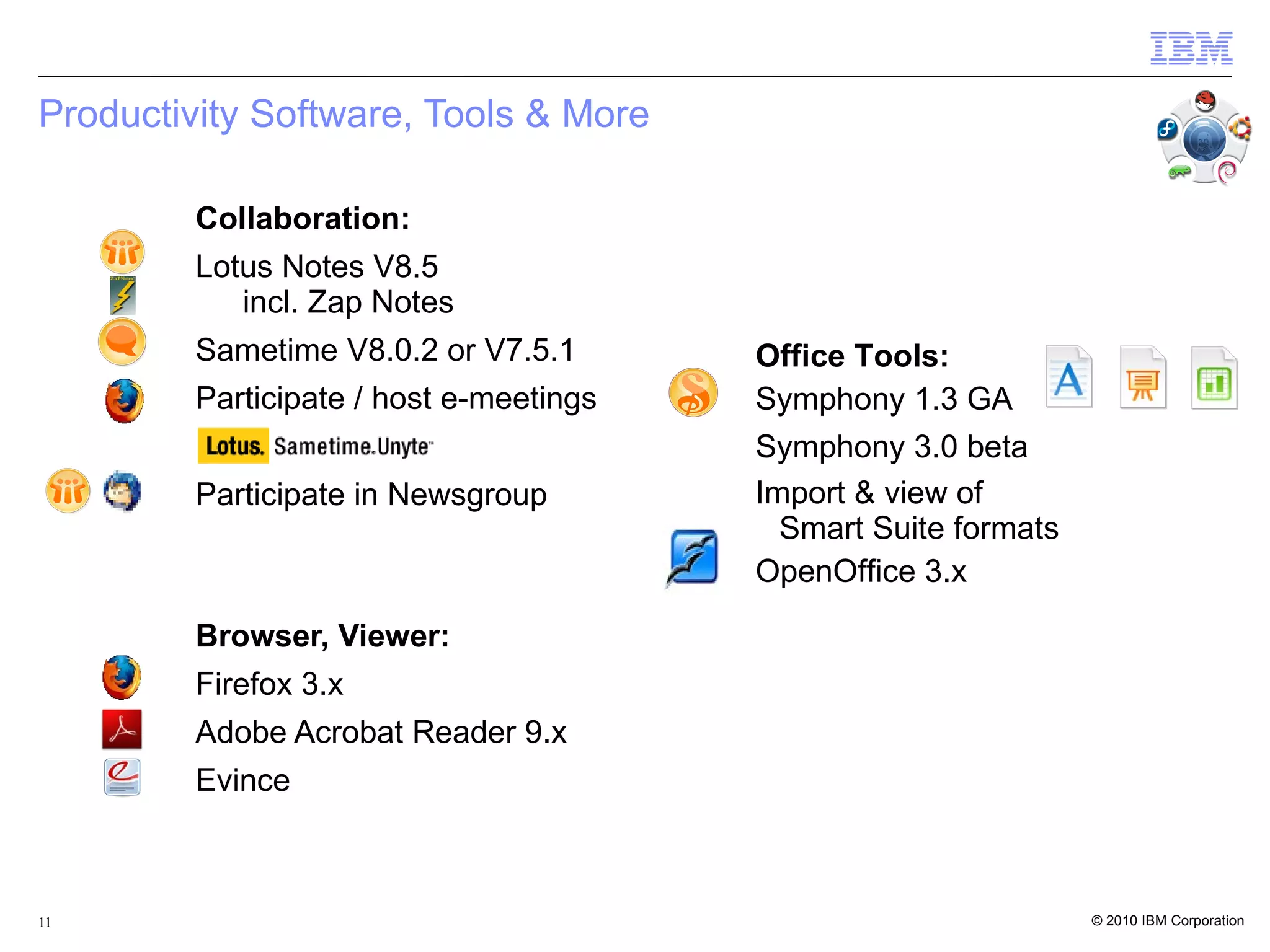Click the Linux distributions wheel graphic
The height and width of the screenshot is (952, 1270).
coord(1204,138)
